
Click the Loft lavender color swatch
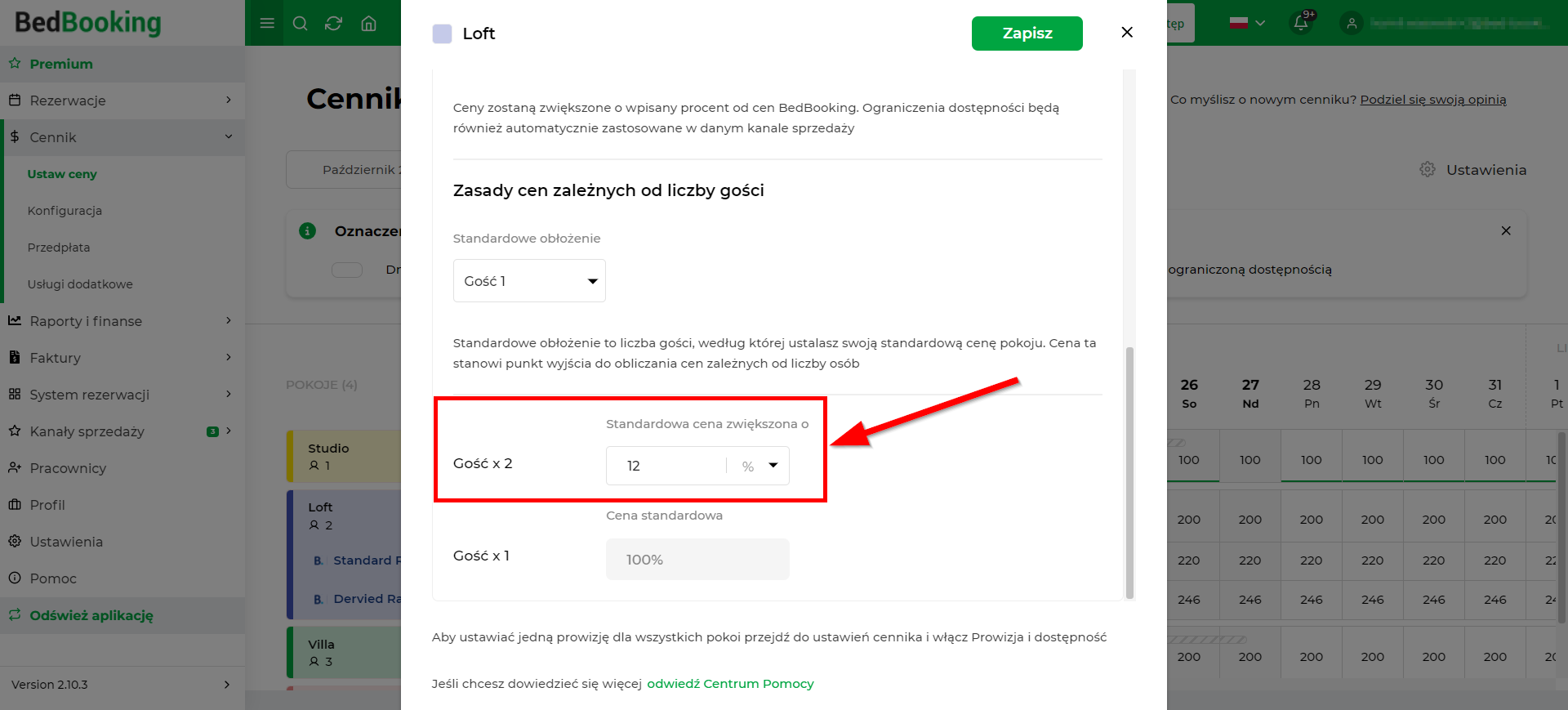[442, 33]
